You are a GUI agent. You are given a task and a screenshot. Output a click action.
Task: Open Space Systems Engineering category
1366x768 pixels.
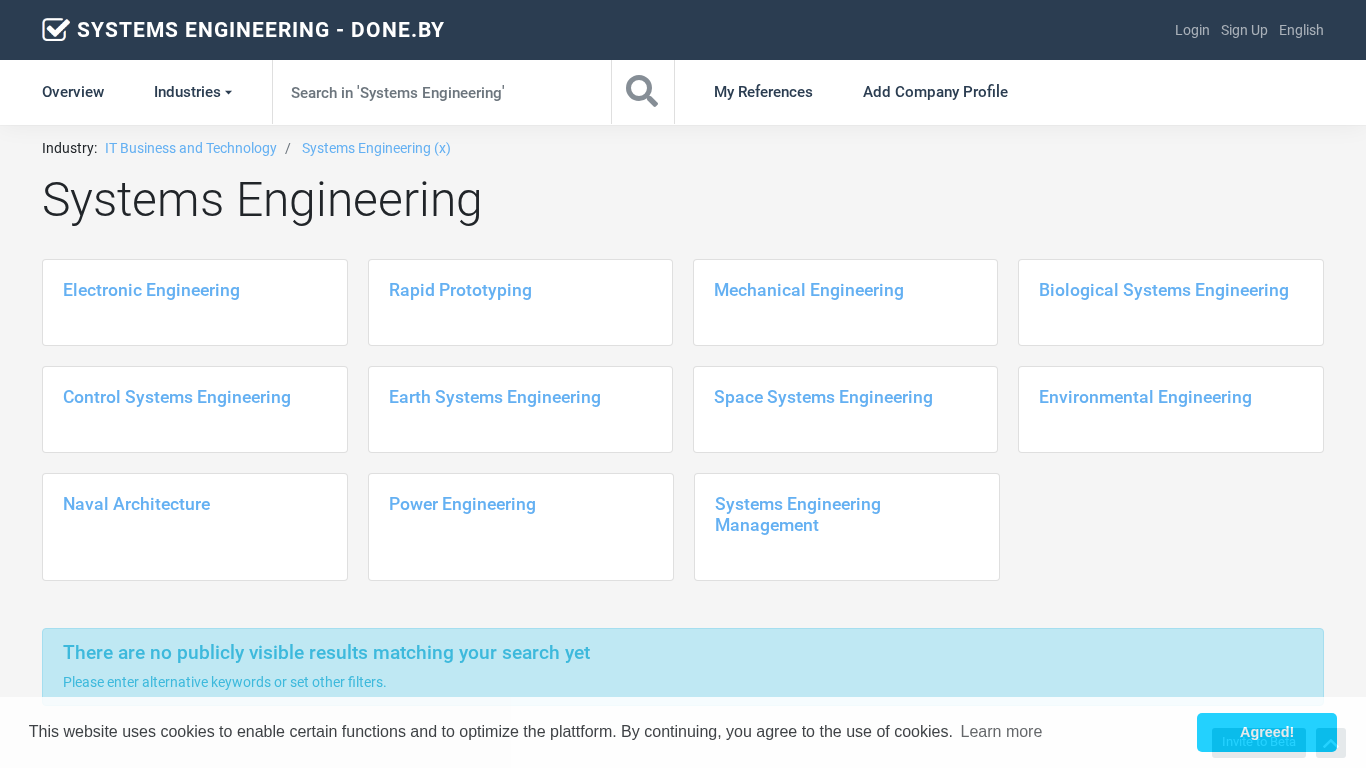click(x=823, y=397)
